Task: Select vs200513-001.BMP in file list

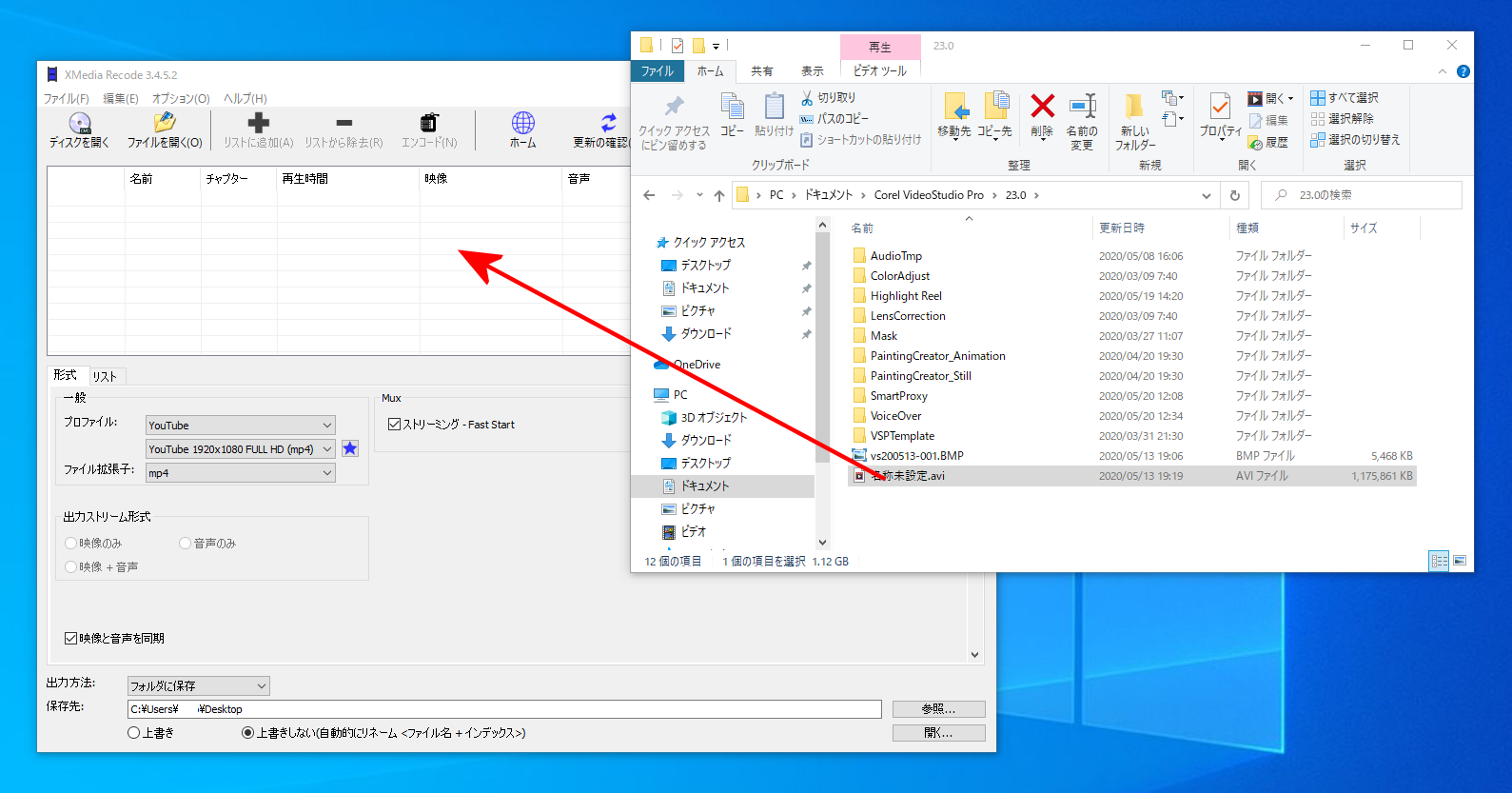Action: (916, 456)
